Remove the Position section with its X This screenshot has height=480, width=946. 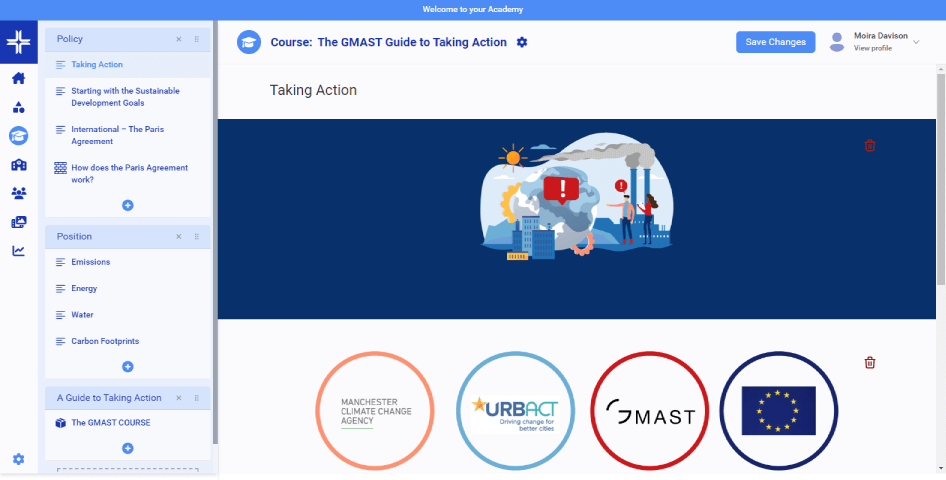(179, 237)
